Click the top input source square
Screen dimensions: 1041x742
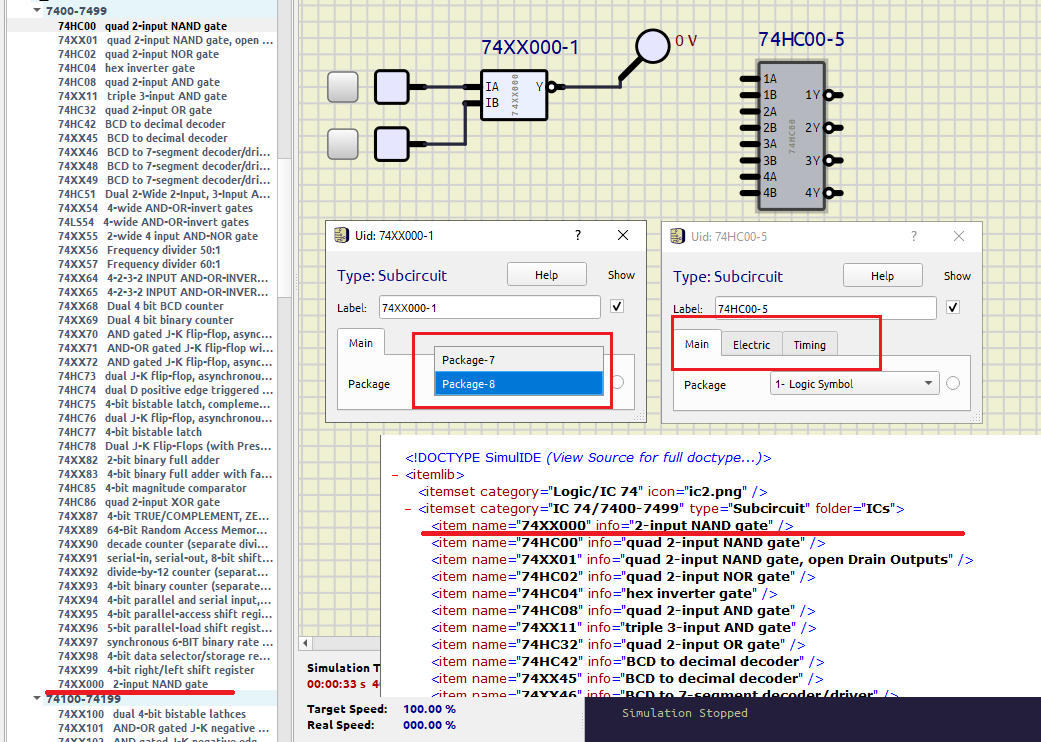(x=342, y=87)
